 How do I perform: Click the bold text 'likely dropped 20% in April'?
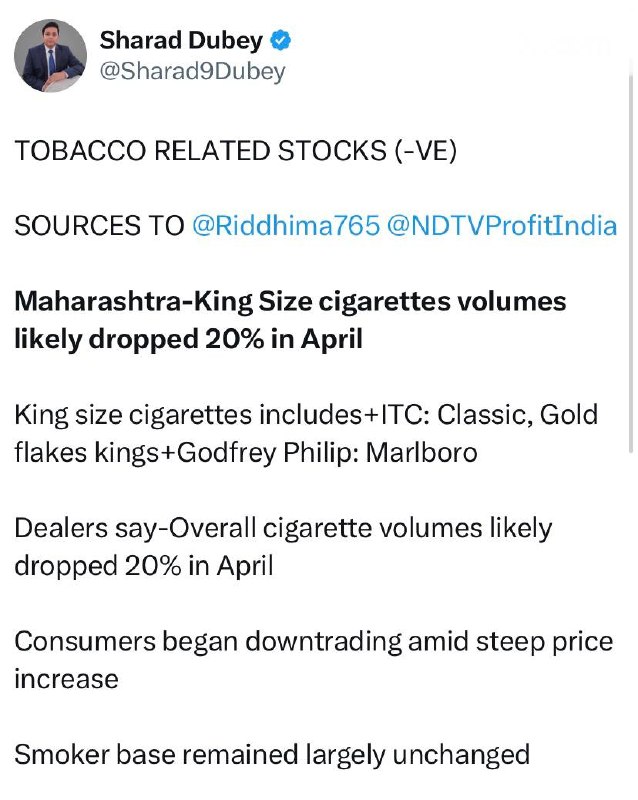(188, 339)
